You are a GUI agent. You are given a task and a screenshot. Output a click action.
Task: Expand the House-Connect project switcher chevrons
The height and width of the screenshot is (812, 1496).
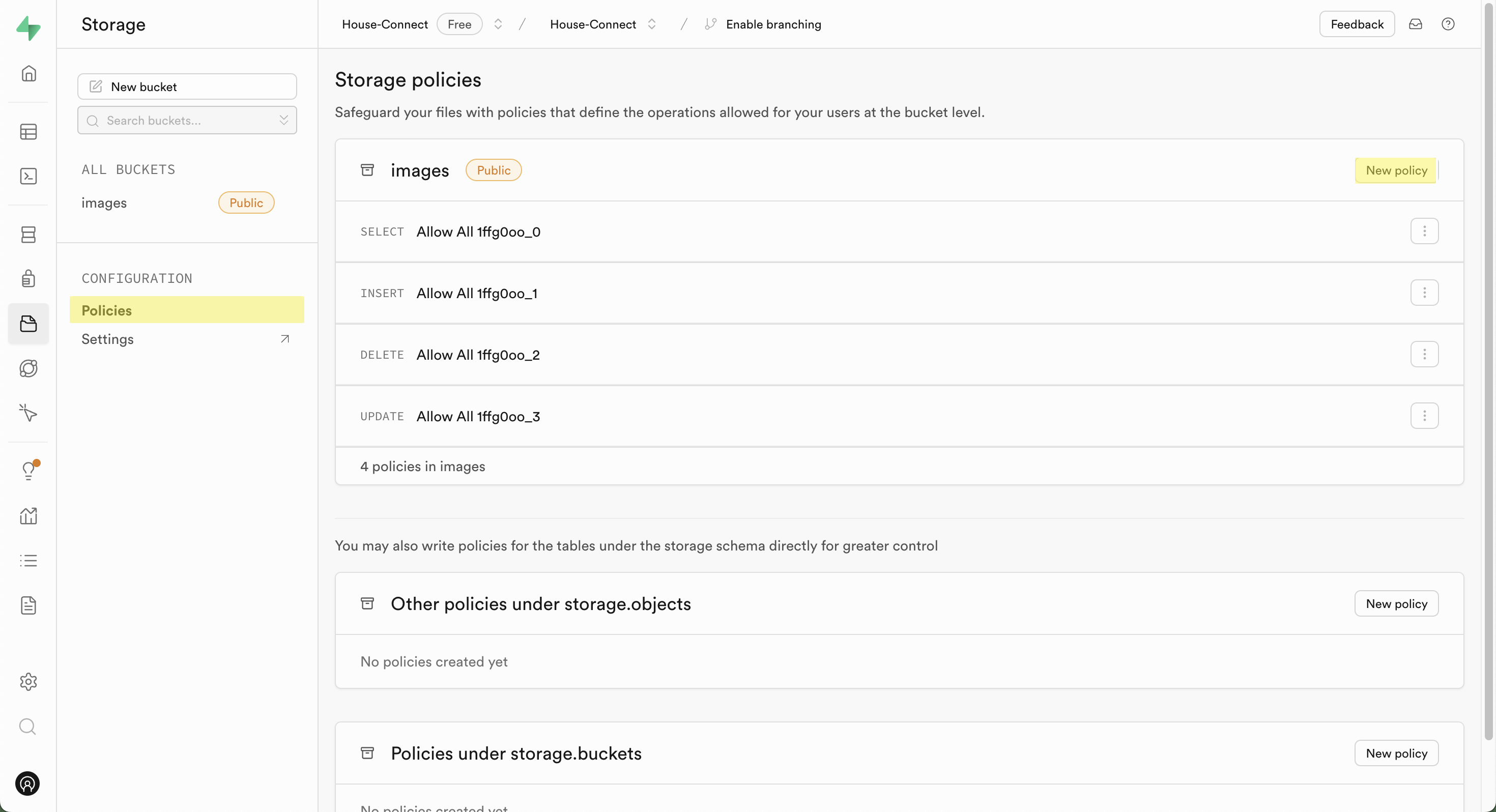[x=652, y=24]
